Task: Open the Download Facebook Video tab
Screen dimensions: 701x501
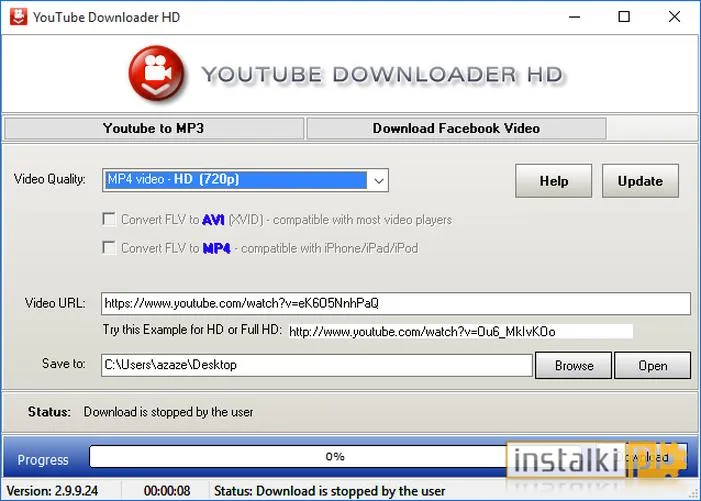Action: pos(456,128)
